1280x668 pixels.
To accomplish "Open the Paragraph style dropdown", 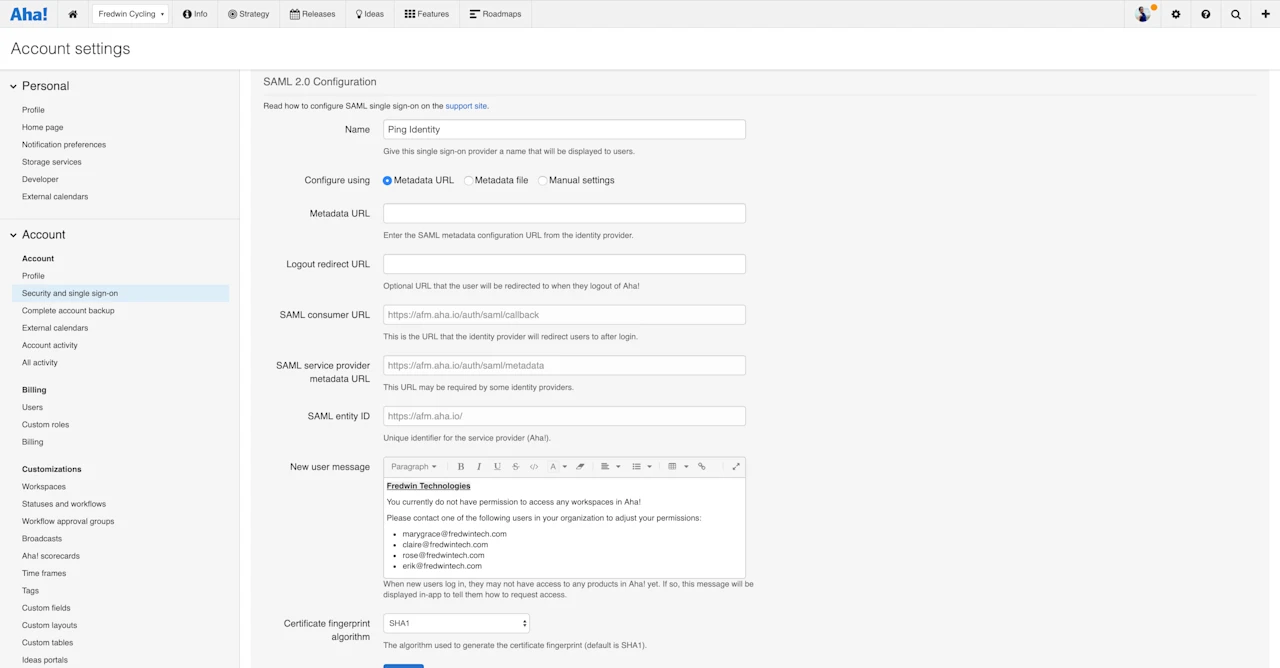I will (414, 467).
